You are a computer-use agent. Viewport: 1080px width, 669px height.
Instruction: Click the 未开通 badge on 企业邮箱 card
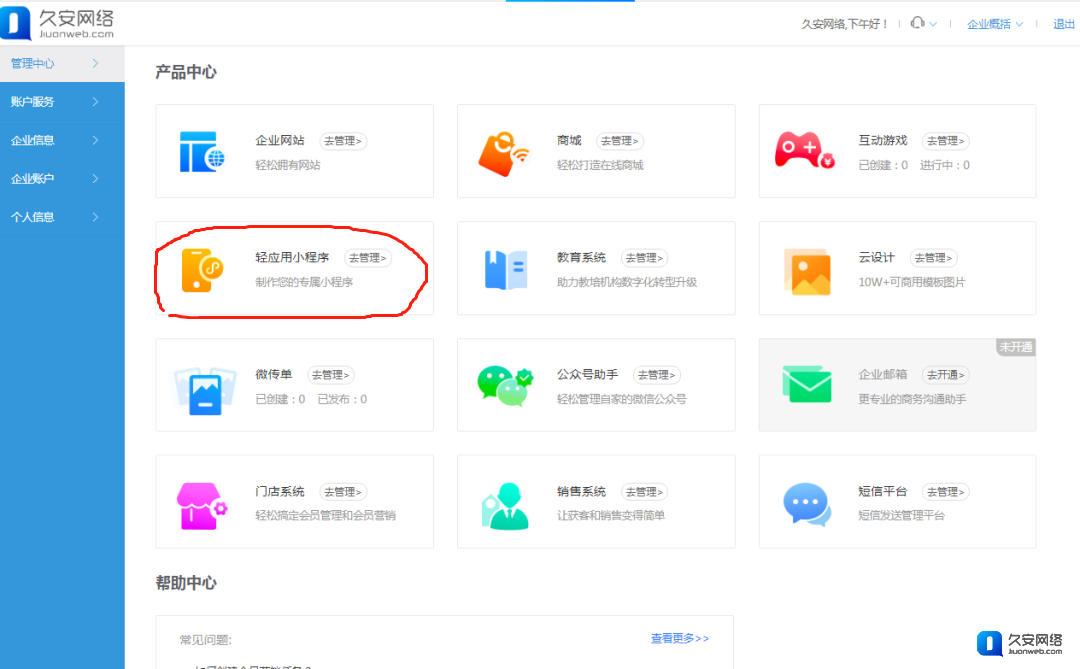(x=1016, y=347)
